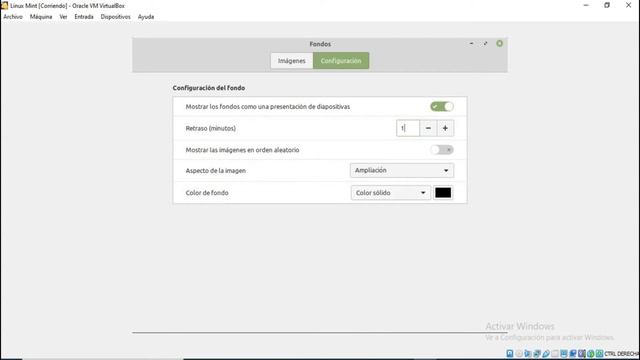Click the virtualization CPU status icon
This screenshot has width=640, height=360.
[x=581, y=353]
